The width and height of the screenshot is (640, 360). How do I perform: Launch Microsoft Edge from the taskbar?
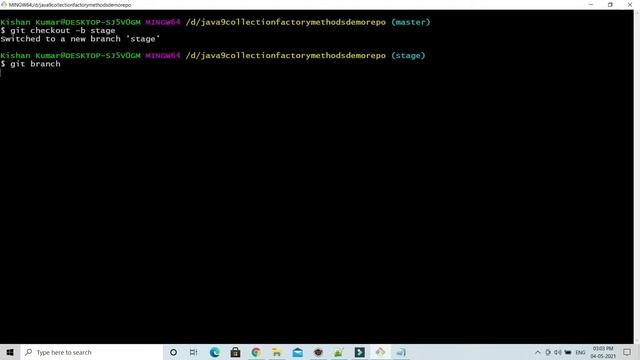coord(215,352)
